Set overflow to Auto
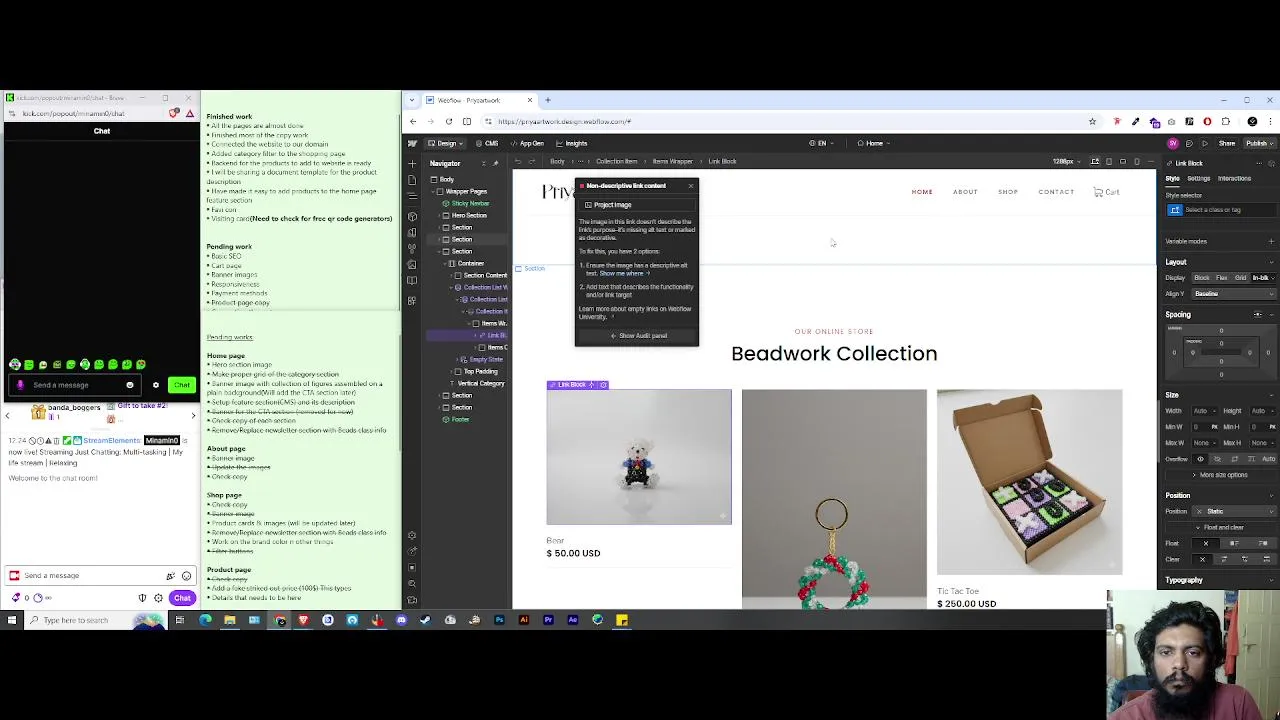1280x720 pixels. click(x=1269, y=459)
